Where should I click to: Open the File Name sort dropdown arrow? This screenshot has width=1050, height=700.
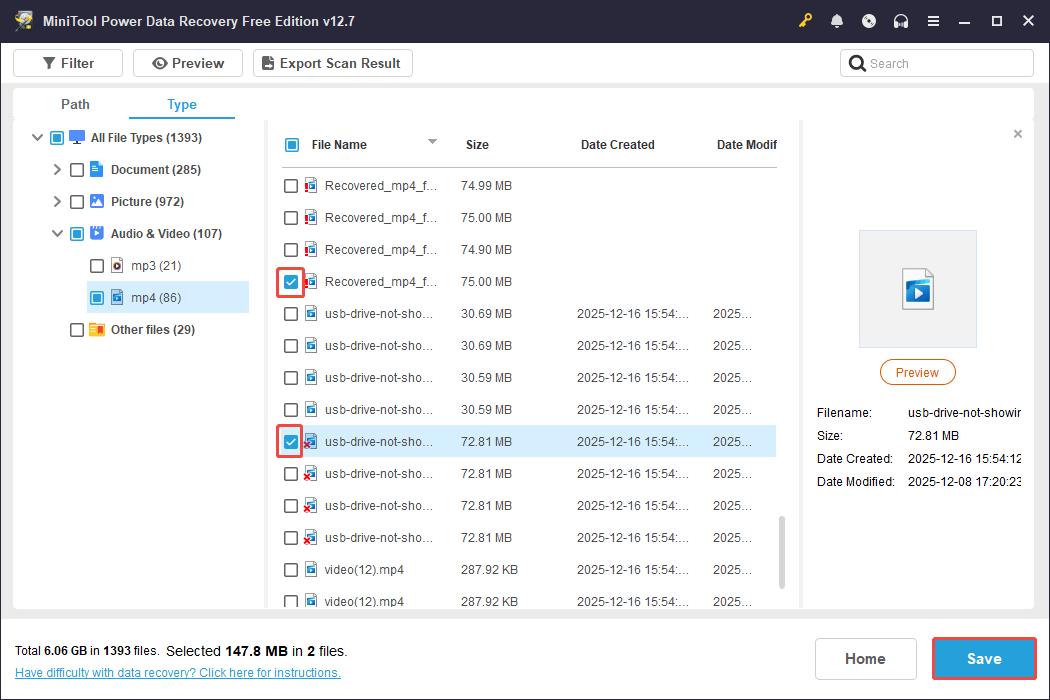(x=432, y=142)
